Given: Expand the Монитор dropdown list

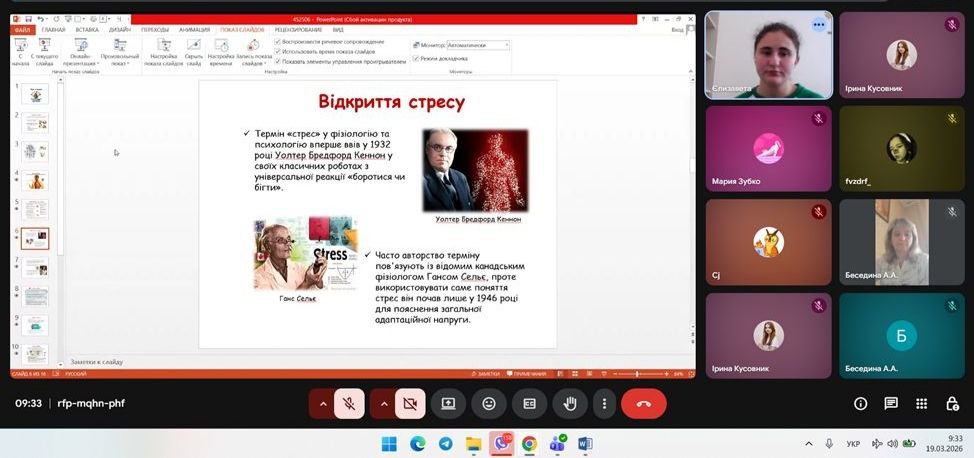Looking at the screenshot, I should point(506,45).
